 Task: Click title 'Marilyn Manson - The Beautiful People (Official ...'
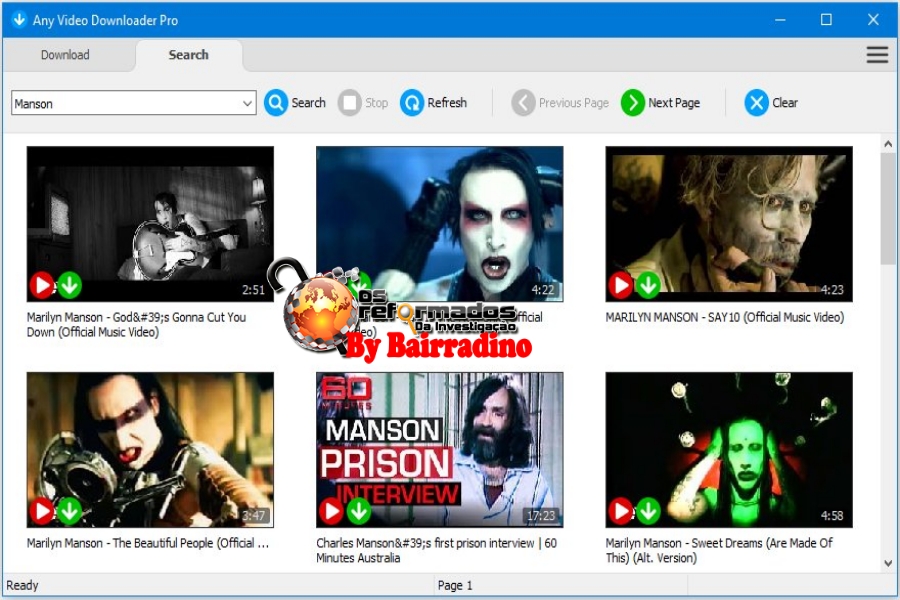tap(148, 543)
